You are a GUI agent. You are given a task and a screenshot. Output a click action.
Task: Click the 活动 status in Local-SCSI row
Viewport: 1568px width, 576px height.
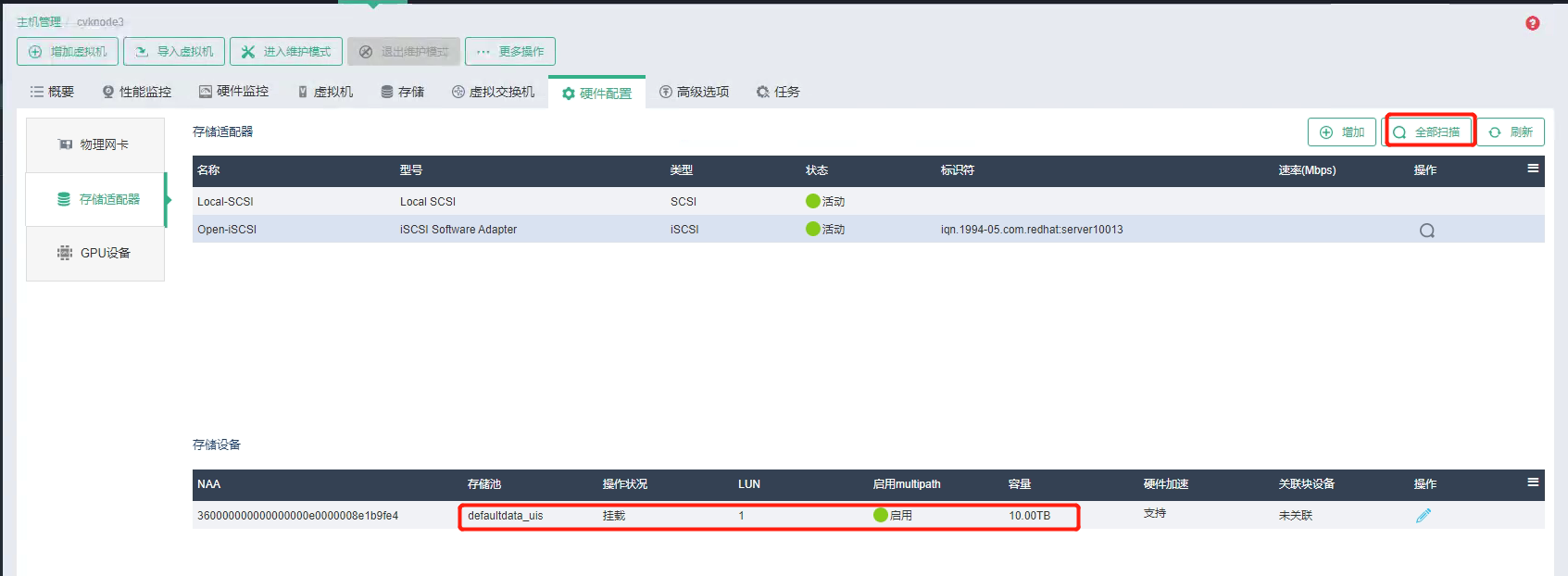point(825,202)
